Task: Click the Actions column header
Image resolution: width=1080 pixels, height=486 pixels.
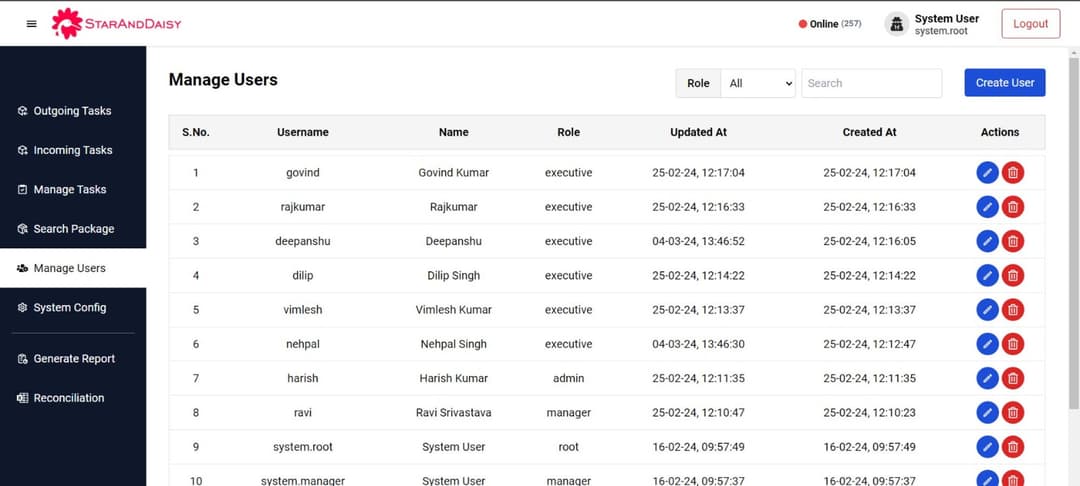Action: coord(1000,132)
